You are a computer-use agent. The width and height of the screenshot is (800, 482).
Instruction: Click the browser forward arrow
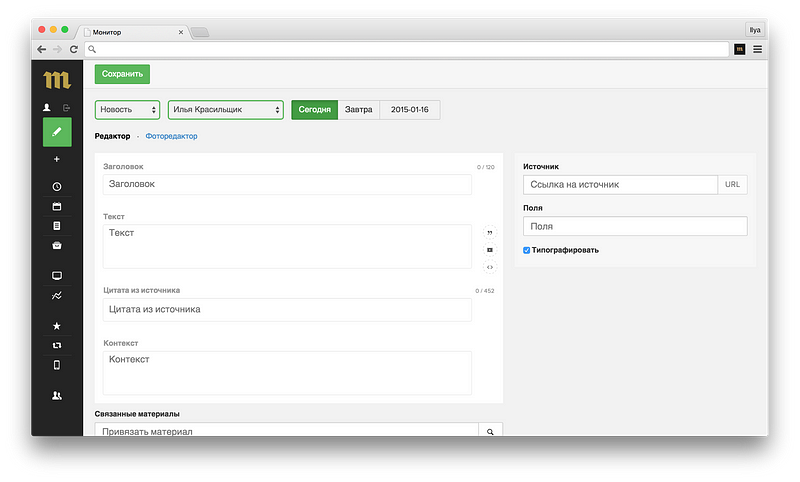[x=57, y=49]
